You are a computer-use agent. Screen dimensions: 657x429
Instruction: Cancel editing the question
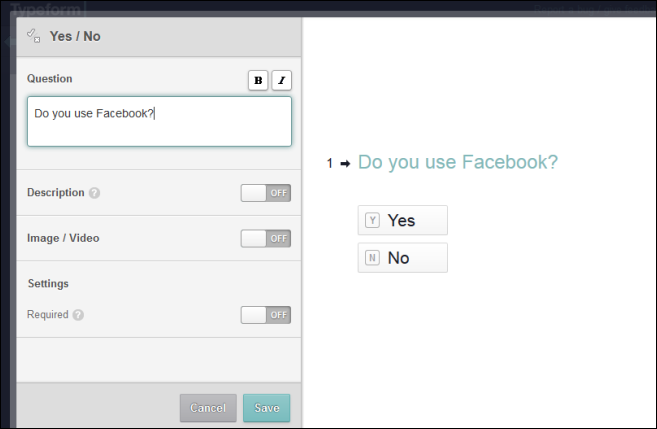click(208, 408)
